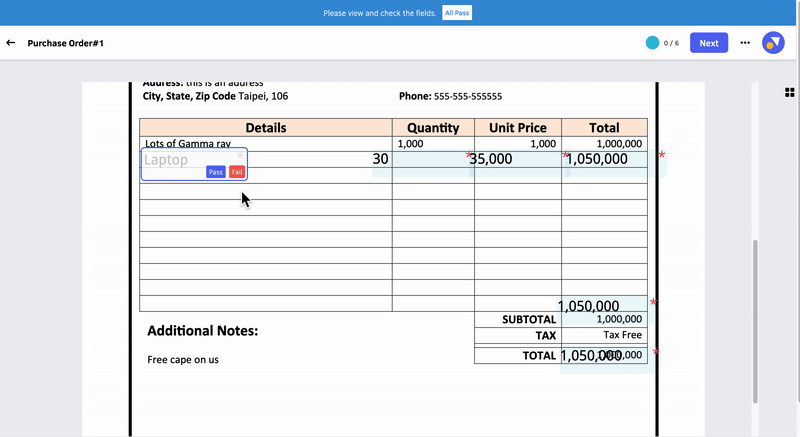This screenshot has width=800, height=437.
Task: Click the 0 / 6 progress counter
Action: tap(671, 43)
